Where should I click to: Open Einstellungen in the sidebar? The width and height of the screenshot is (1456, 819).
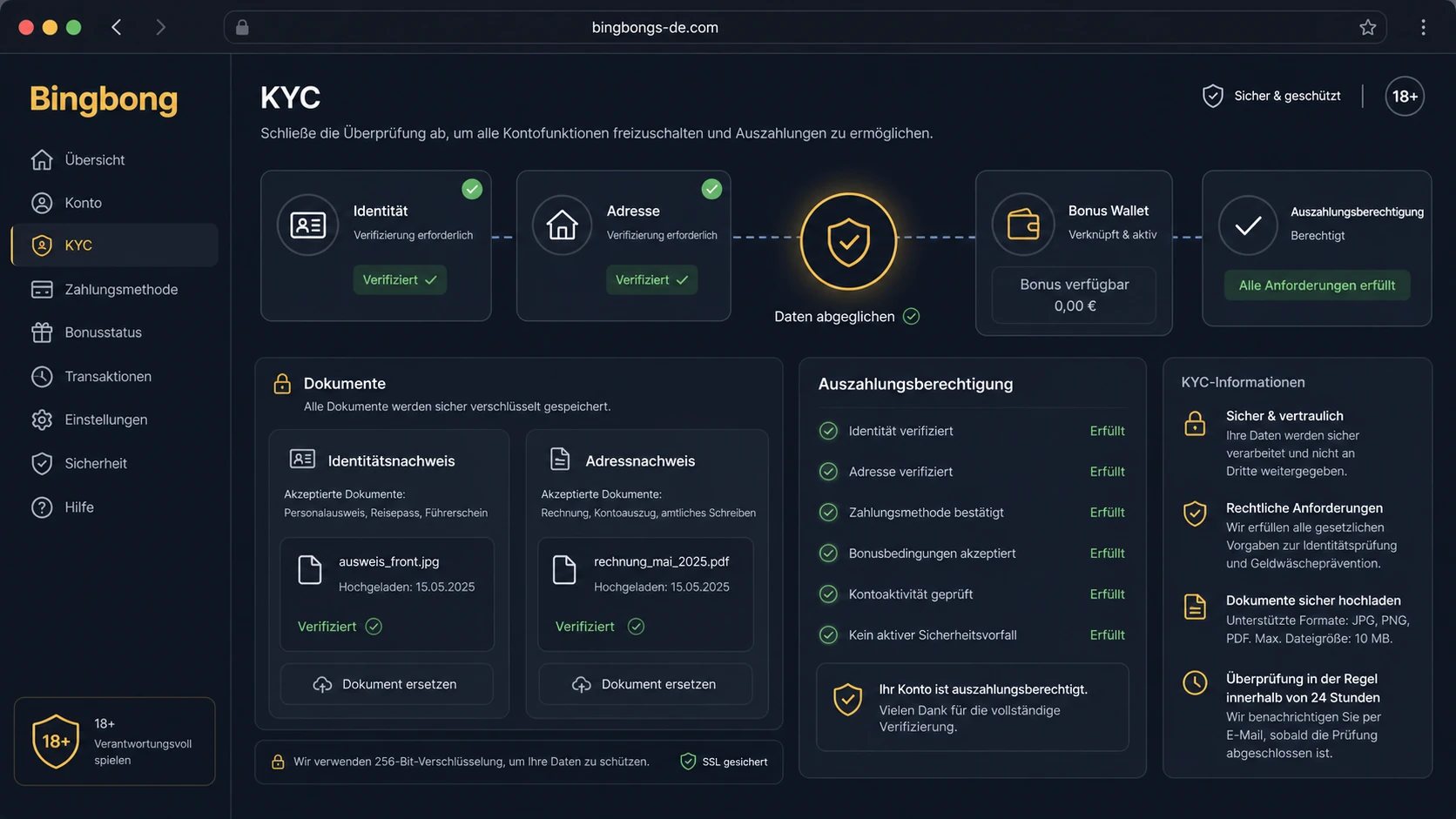point(115,420)
